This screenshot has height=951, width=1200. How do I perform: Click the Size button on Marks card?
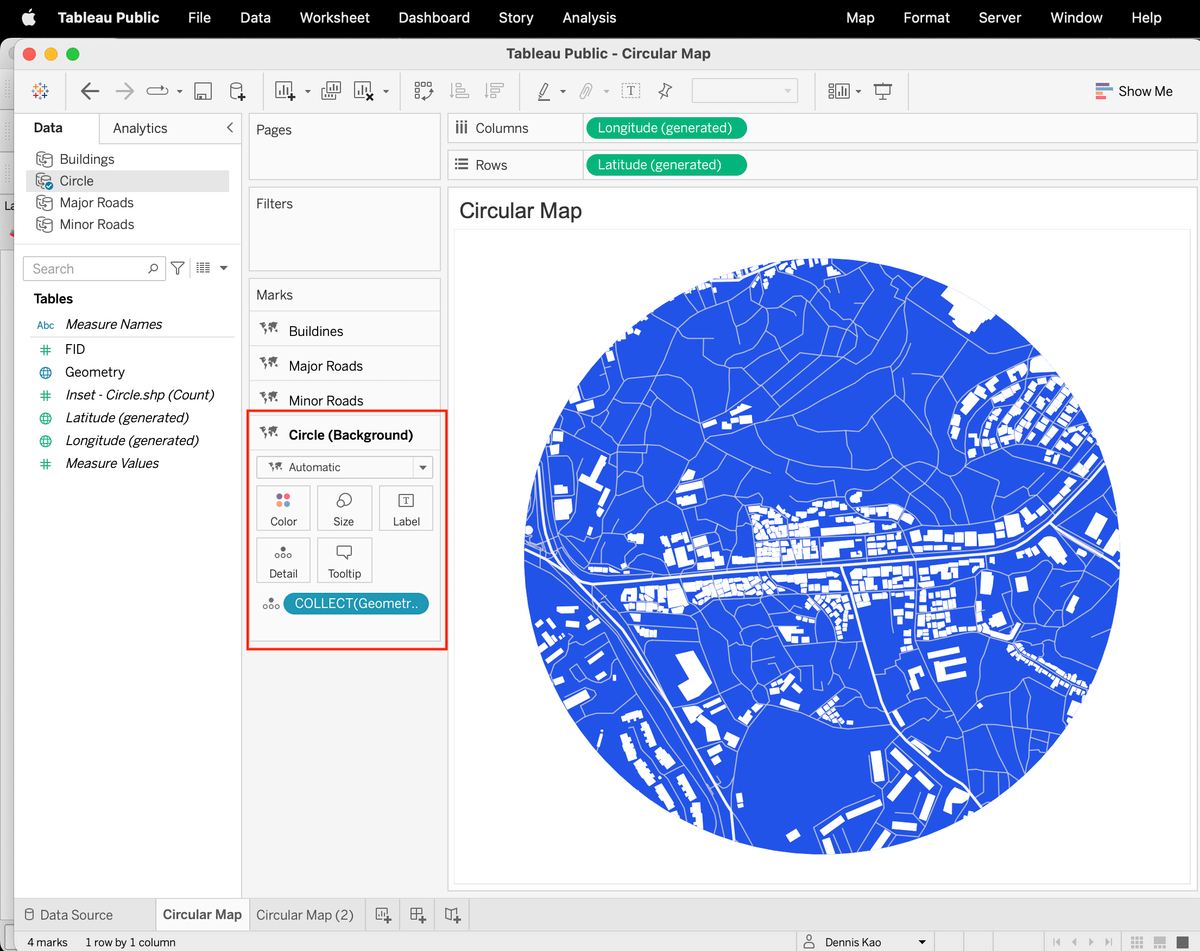344,508
